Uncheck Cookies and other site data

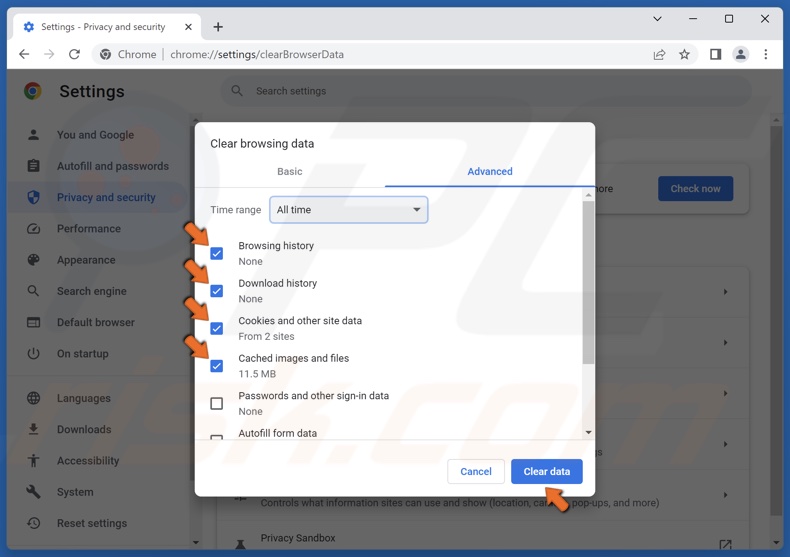point(217,328)
